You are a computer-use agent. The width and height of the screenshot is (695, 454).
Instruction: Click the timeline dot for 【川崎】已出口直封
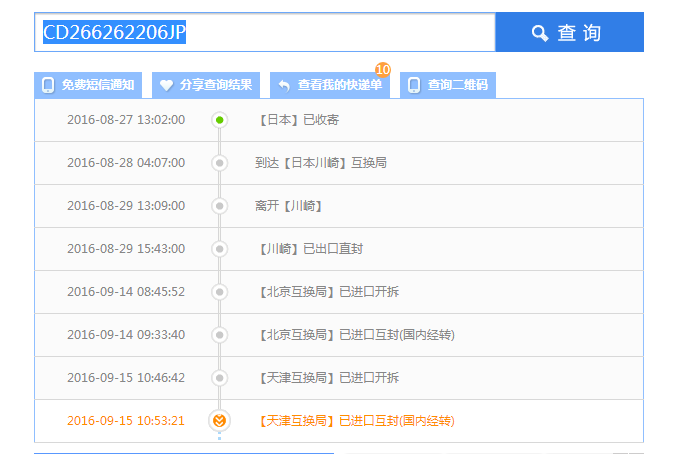219,249
